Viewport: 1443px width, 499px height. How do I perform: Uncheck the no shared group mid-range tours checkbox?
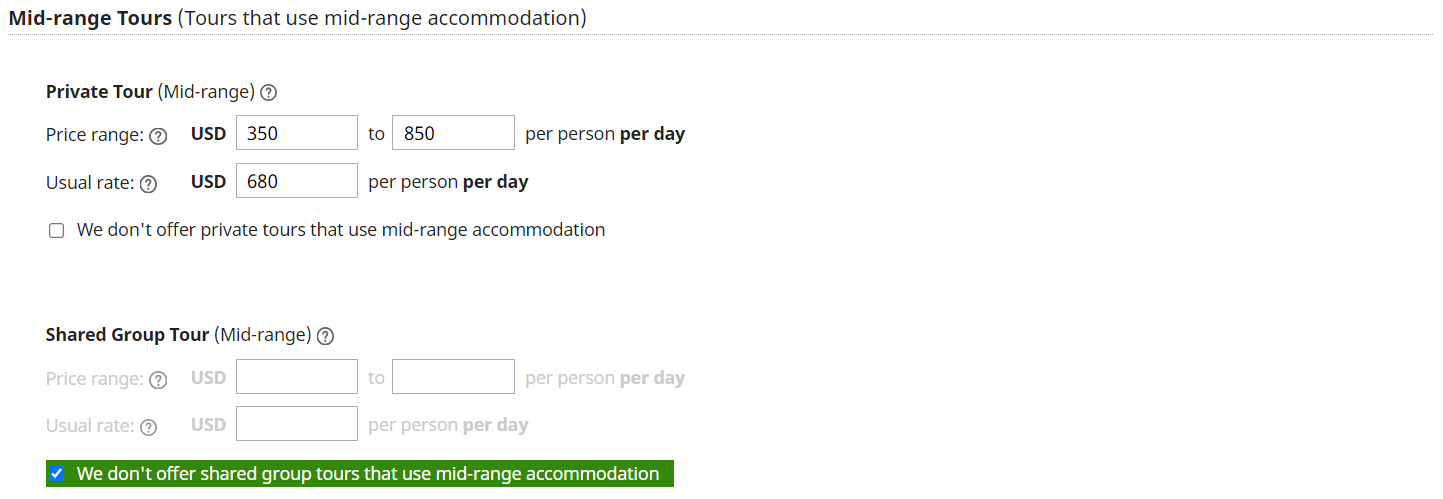57,474
